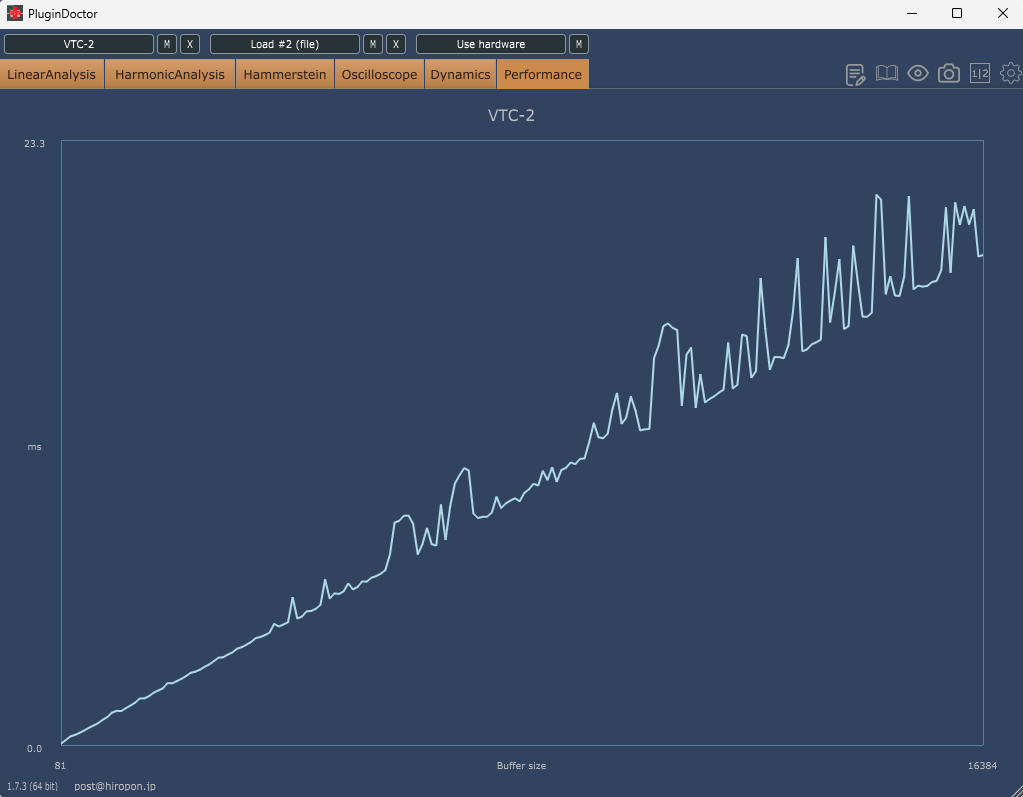Toggle M button next to VTC-2
1023x797 pixels.
point(167,44)
